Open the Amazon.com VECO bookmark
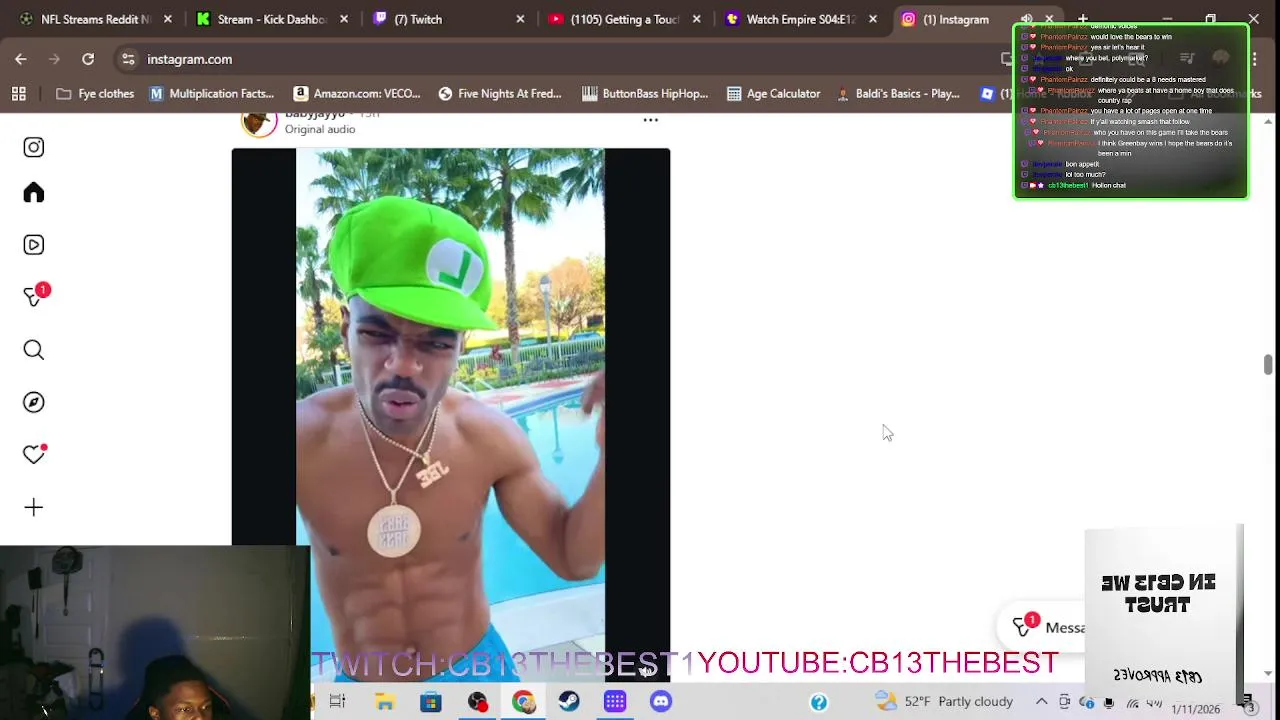This screenshot has height=720, width=1280. [x=358, y=94]
